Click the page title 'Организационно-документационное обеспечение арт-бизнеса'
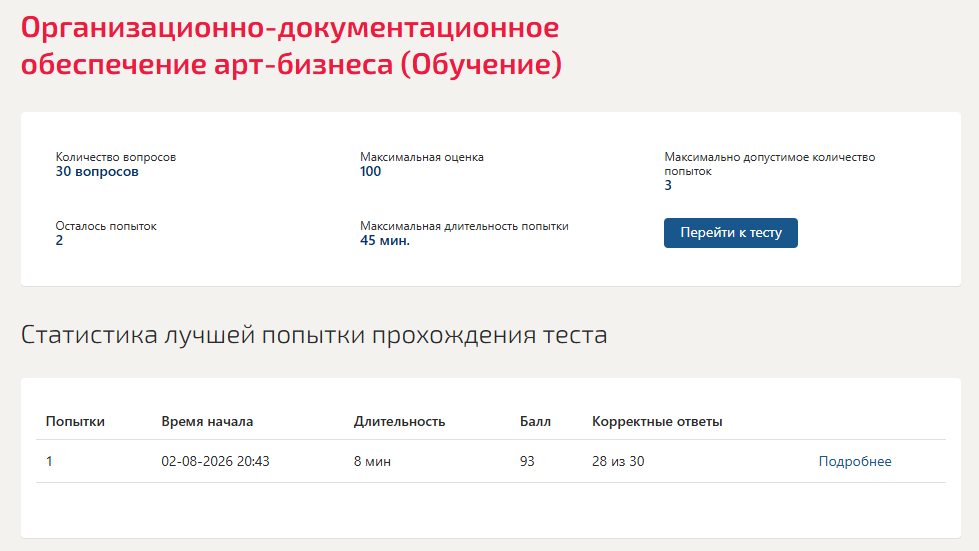Screen dimensions: 979x551 coord(291,46)
